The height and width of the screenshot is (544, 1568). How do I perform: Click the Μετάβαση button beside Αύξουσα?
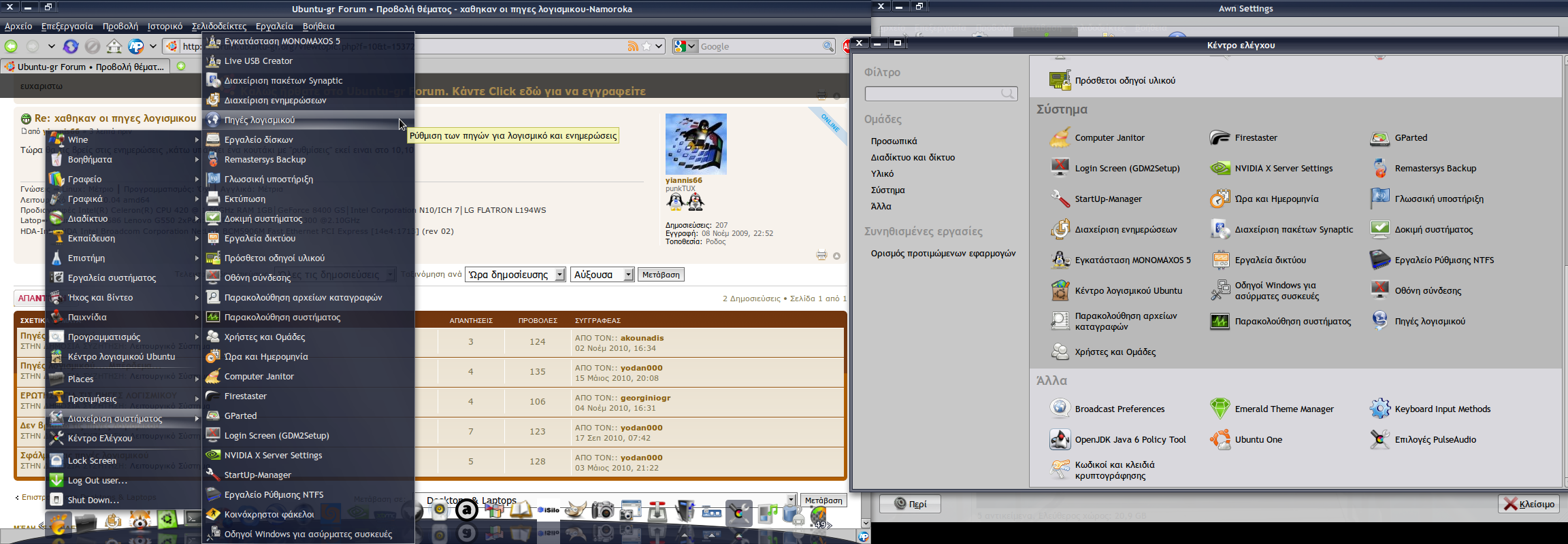[661, 275]
